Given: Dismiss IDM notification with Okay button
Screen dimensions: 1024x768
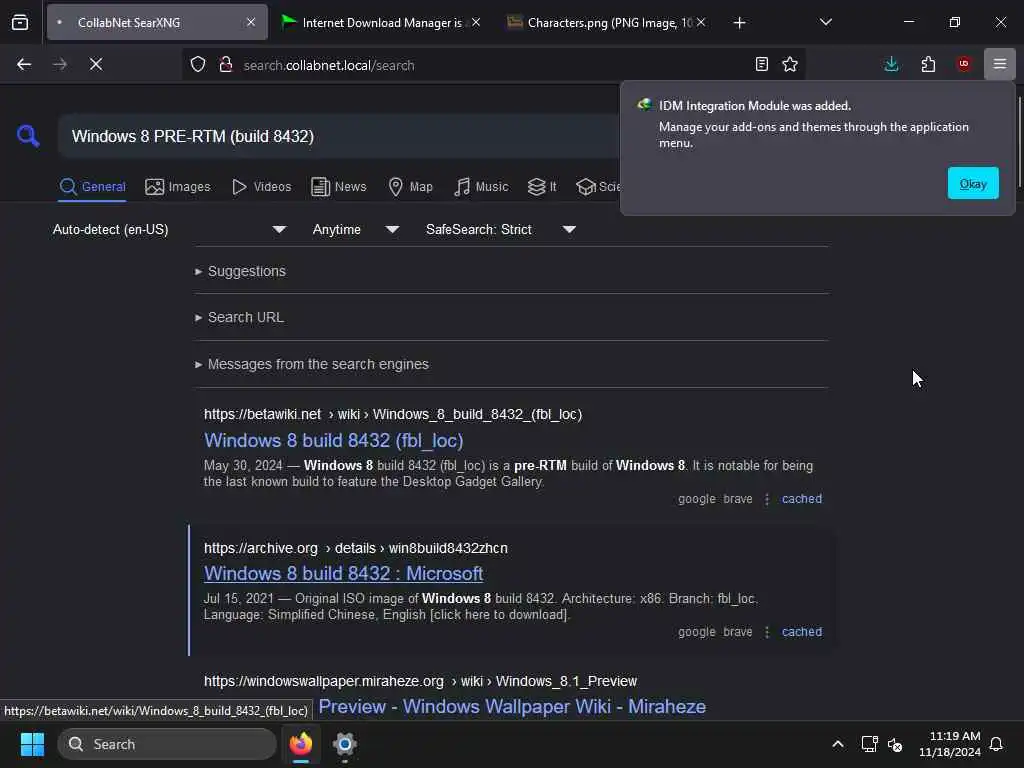Looking at the screenshot, I should tap(972, 184).
